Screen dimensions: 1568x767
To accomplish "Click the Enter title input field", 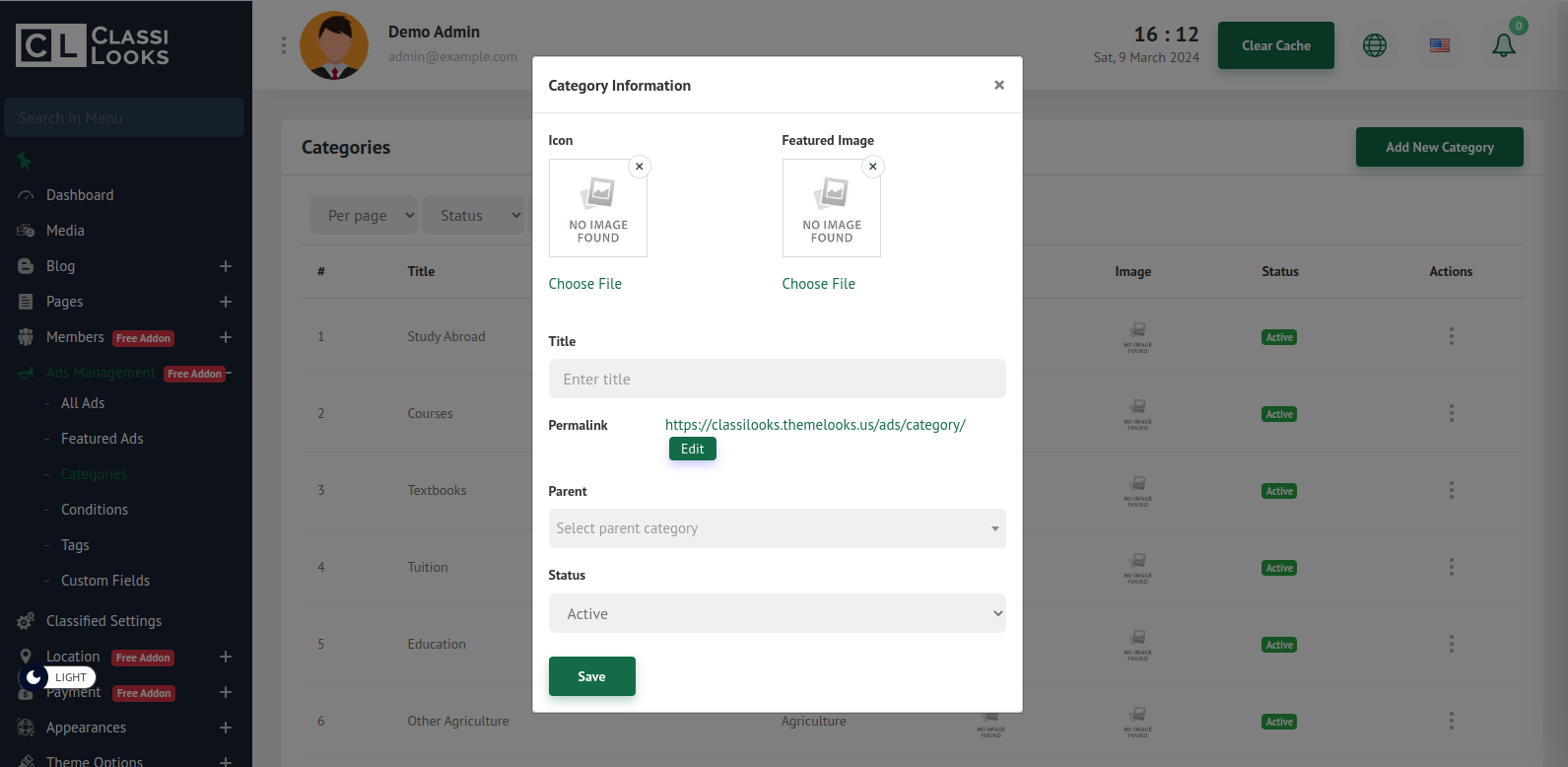I will coord(777,379).
